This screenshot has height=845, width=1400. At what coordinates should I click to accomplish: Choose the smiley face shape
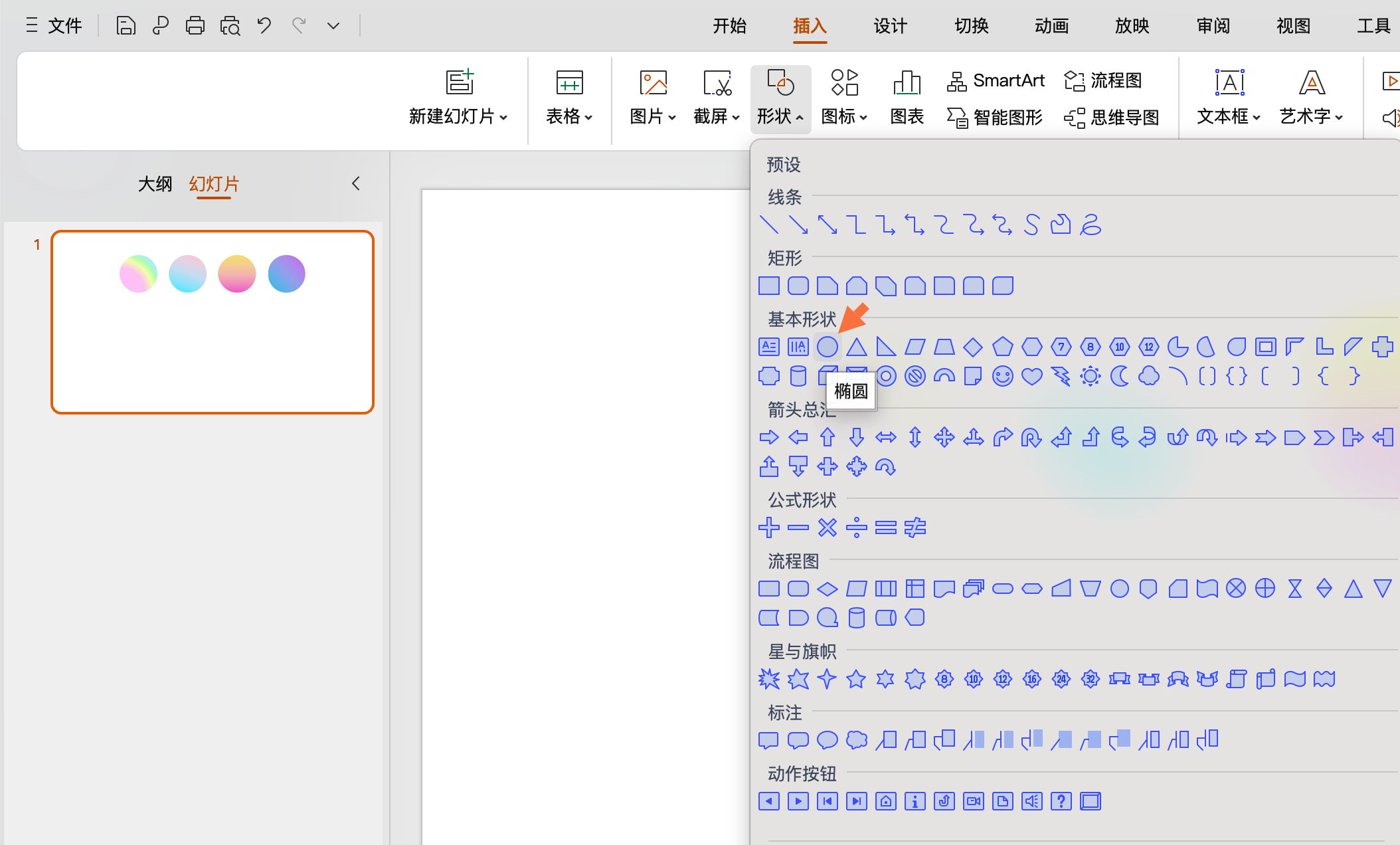1002,377
